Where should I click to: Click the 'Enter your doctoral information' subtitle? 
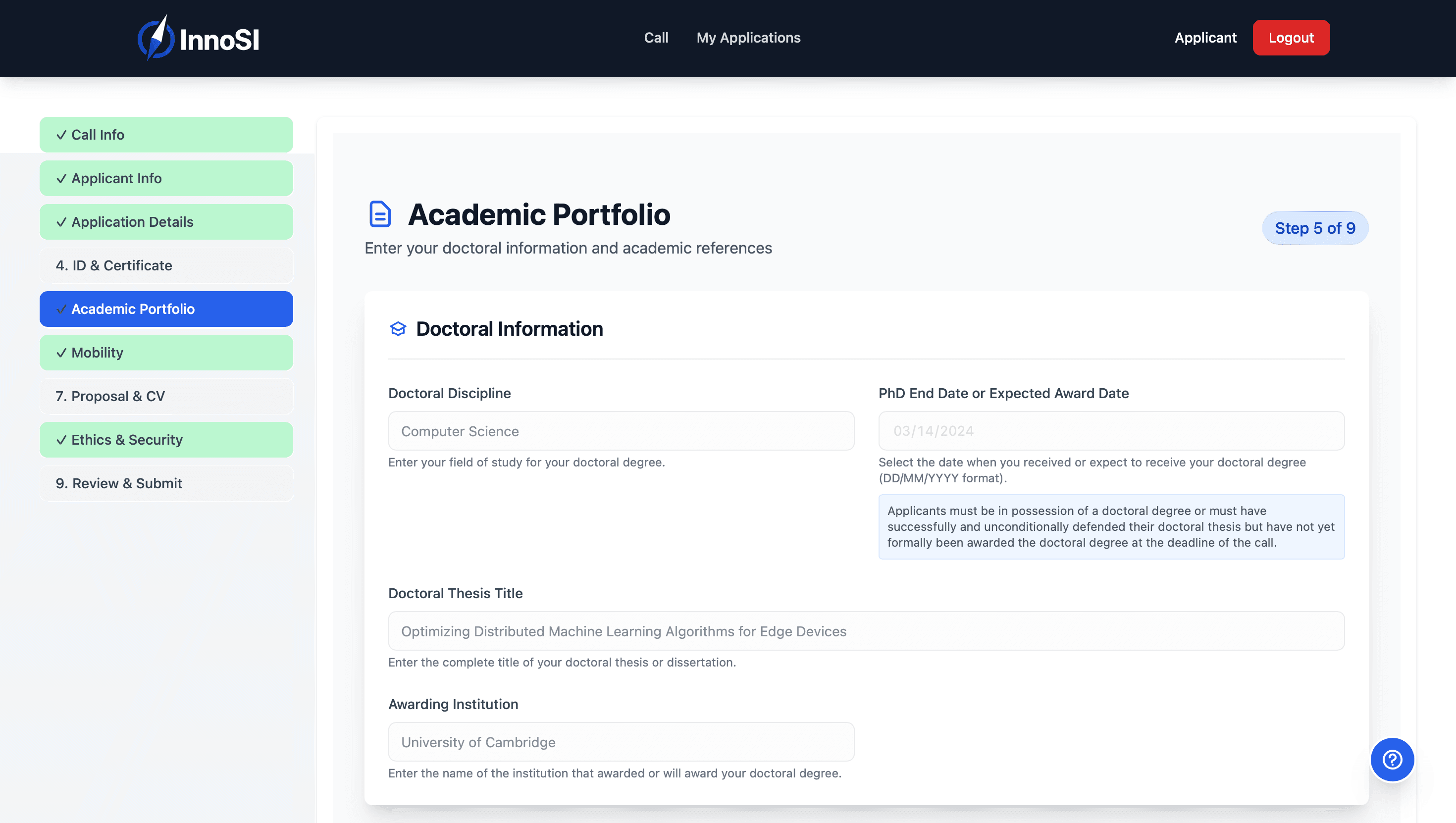click(568, 248)
